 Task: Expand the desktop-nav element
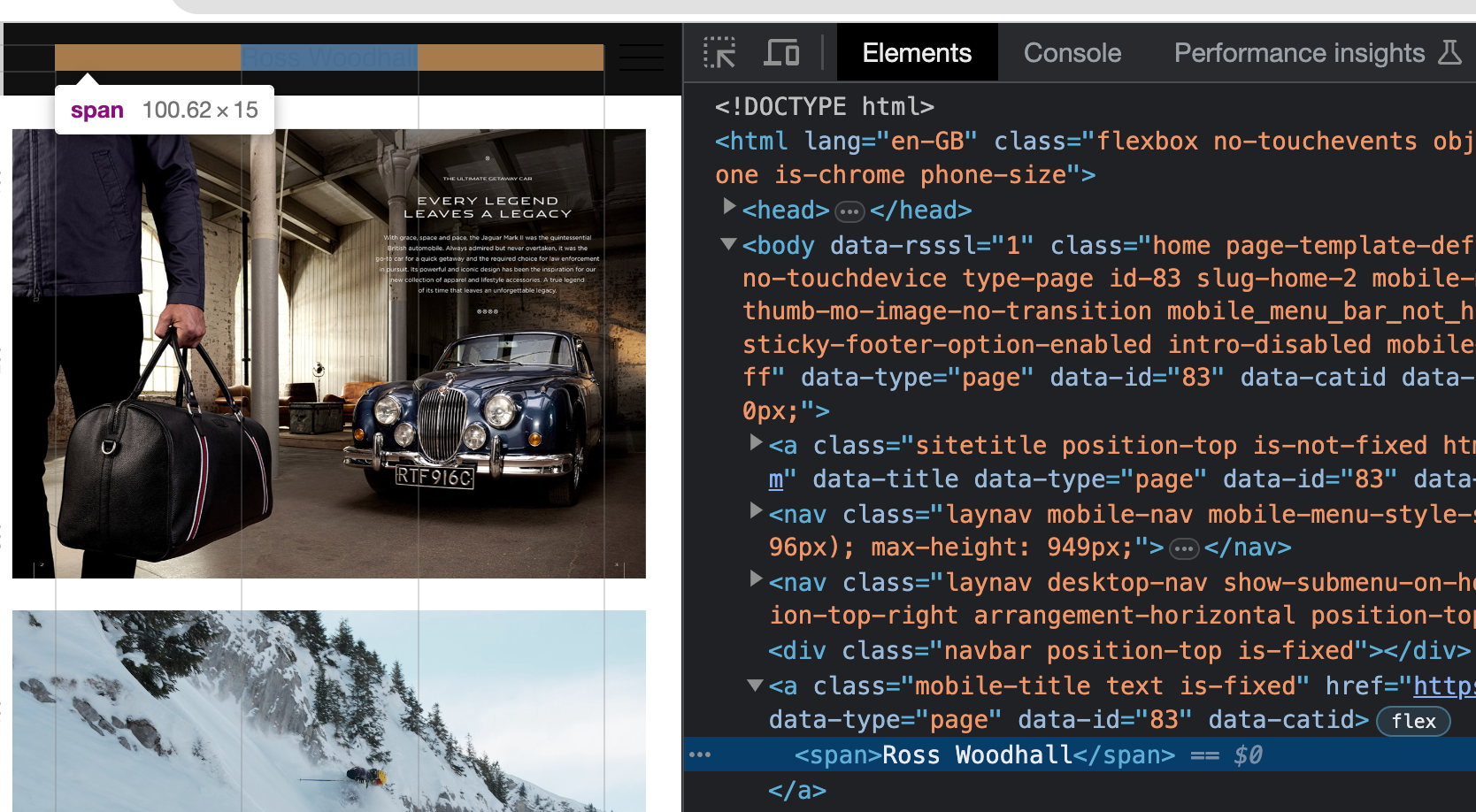[x=755, y=580]
